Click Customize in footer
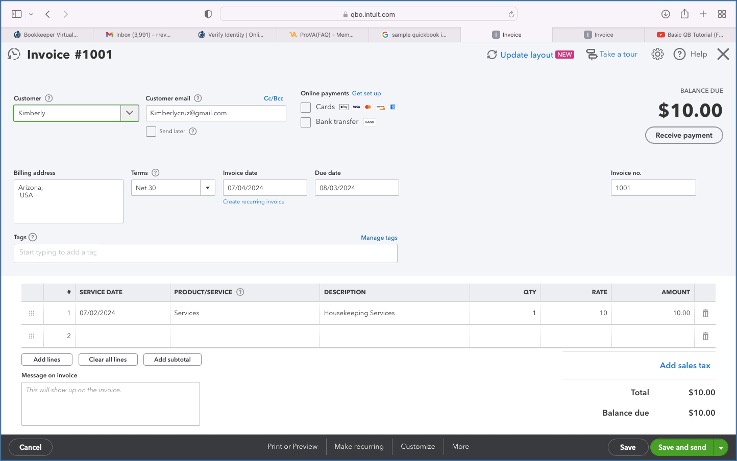Screen dimensions: 737x461 [x=417, y=446]
